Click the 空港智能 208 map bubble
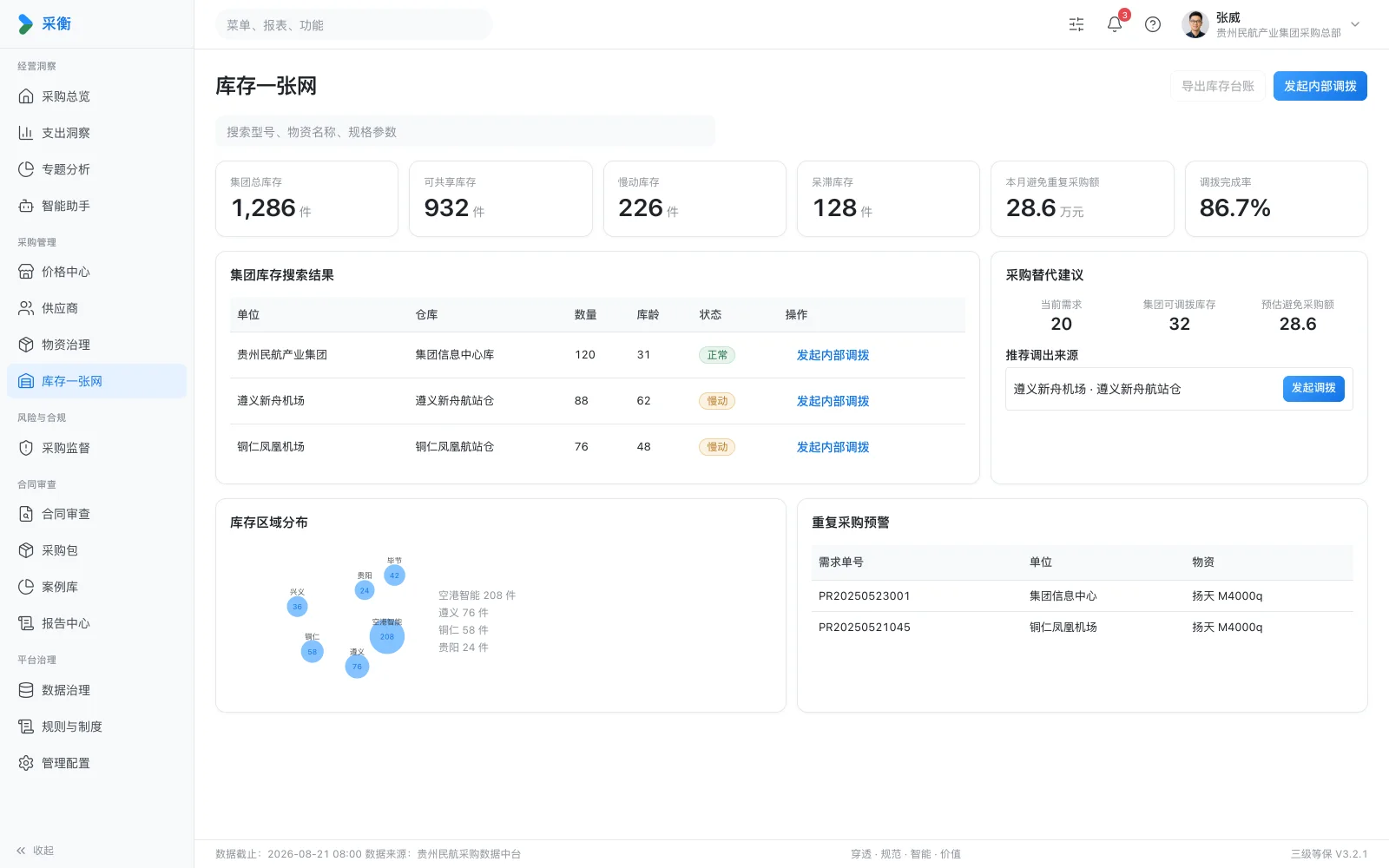This screenshot has width=1389, height=868. click(x=387, y=636)
